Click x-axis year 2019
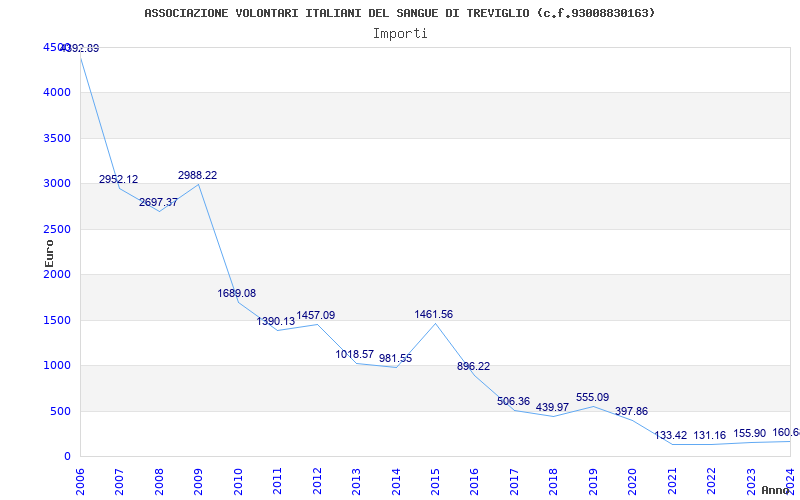This screenshot has width=800, height=500. click(593, 482)
